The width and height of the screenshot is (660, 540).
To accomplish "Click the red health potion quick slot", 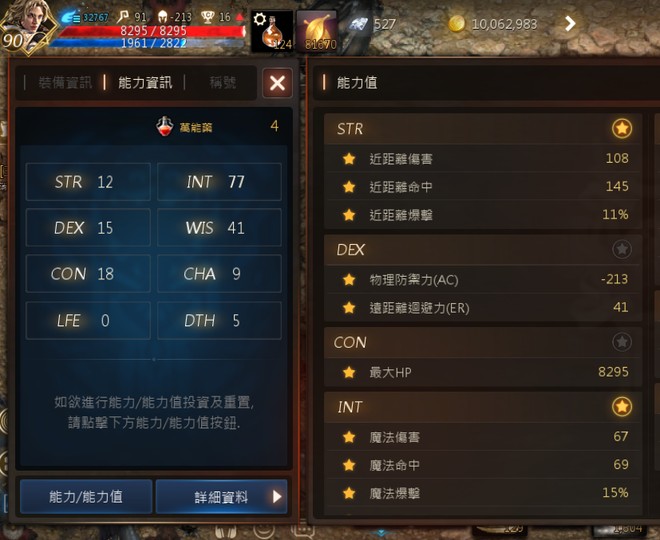I will (272, 31).
